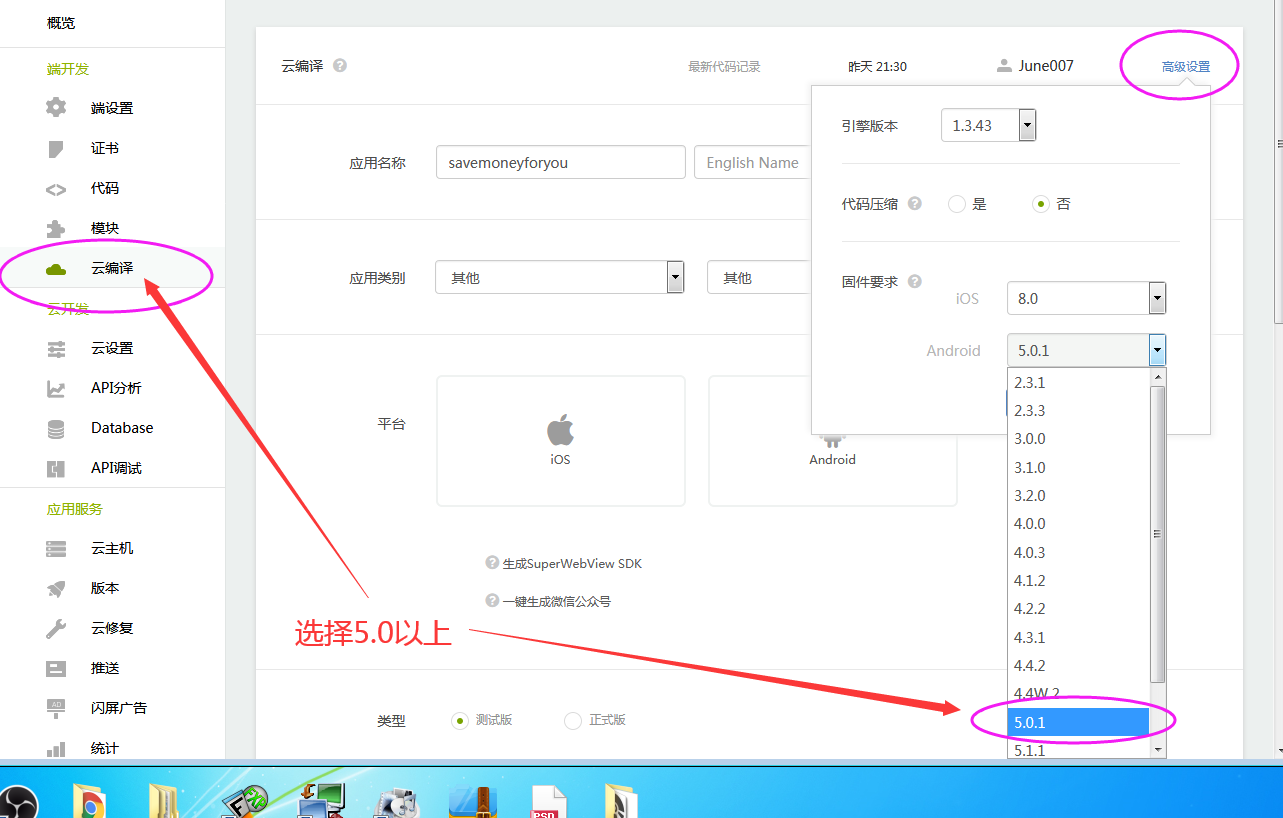Image resolution: width=1283 pixels, height=818 pixels.
Task: Select 否 radio for 代码压缩
Action: 1041,204
